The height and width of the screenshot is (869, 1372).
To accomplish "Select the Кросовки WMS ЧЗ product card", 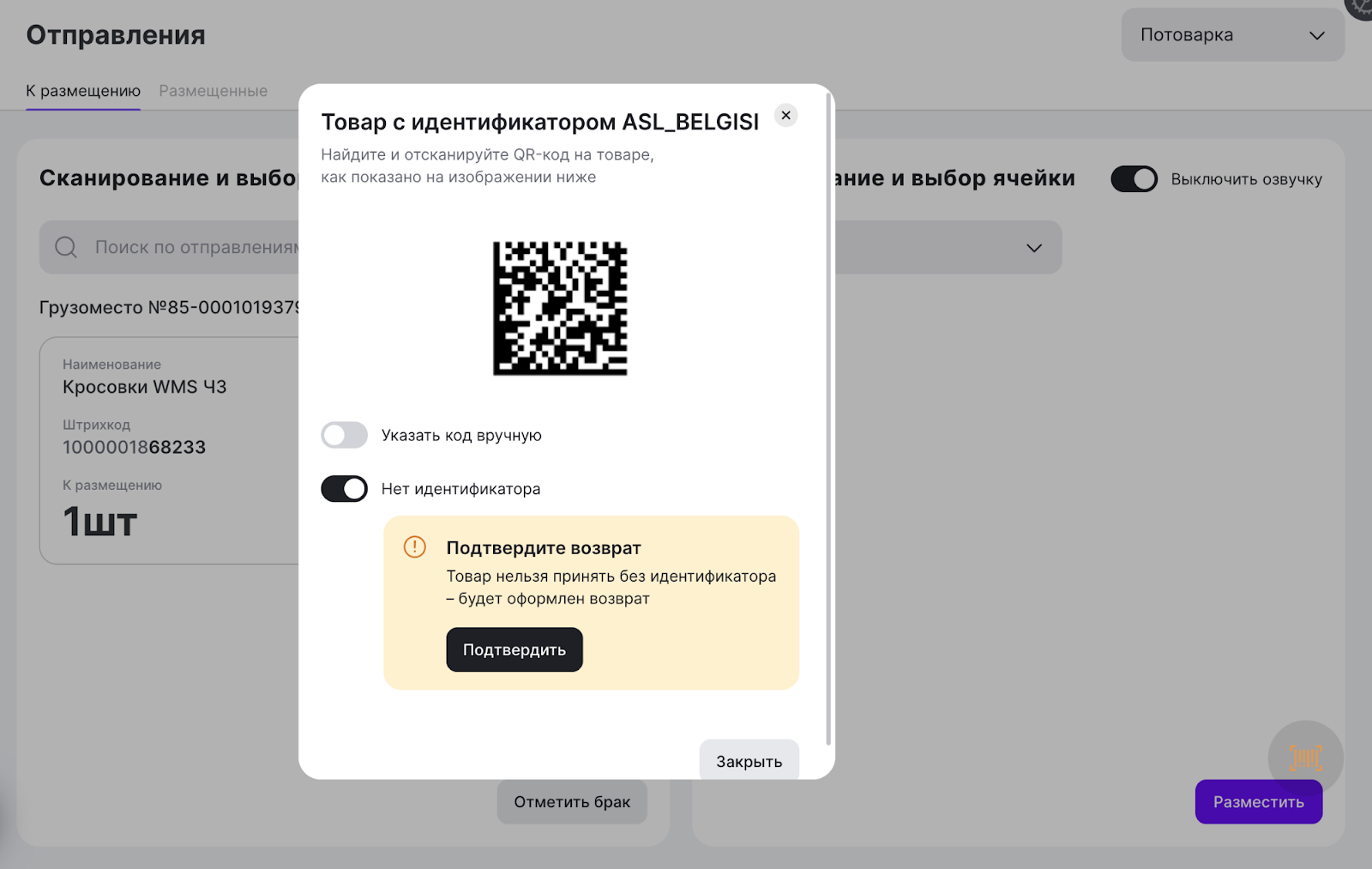I will (171, 450).
